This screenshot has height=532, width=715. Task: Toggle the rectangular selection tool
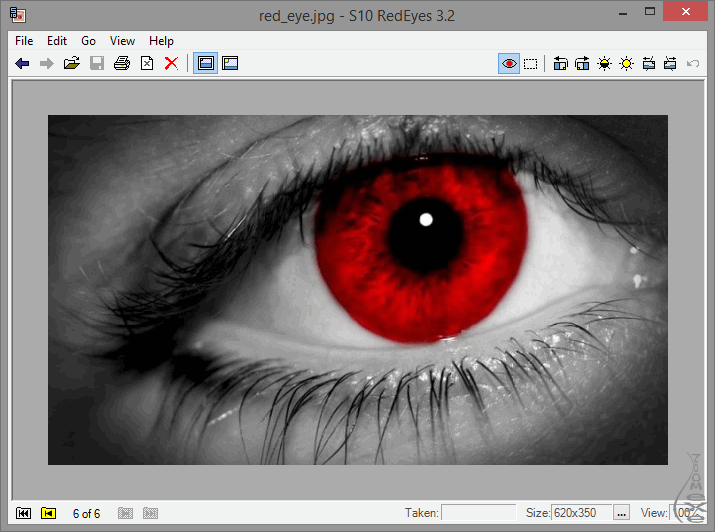(531, 63)
